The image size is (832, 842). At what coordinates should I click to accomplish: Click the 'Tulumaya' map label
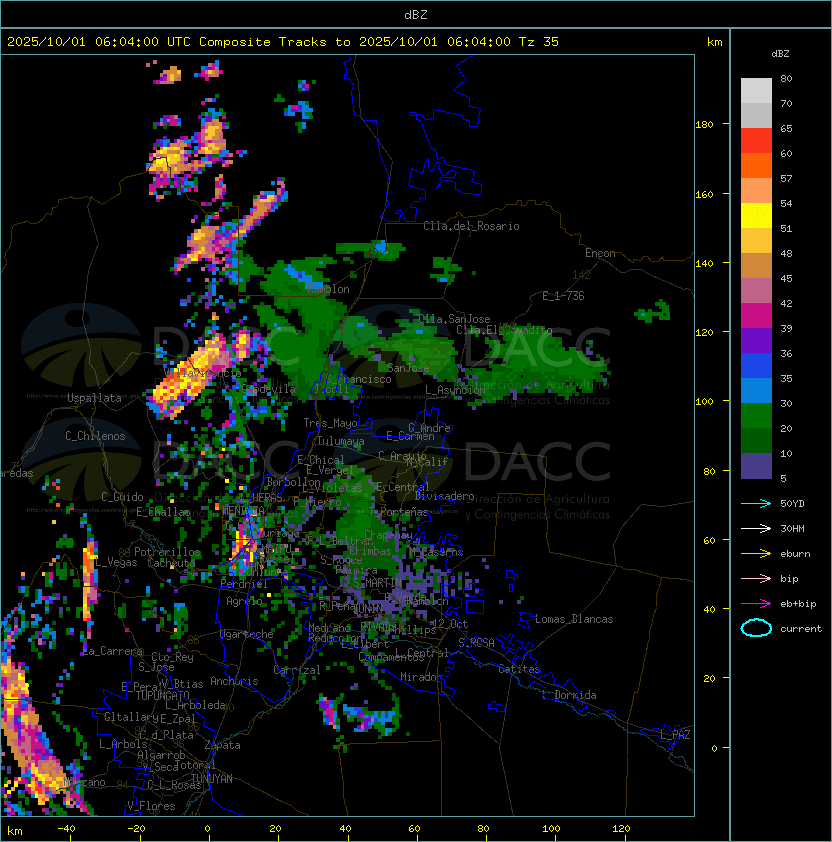point(341,441)
